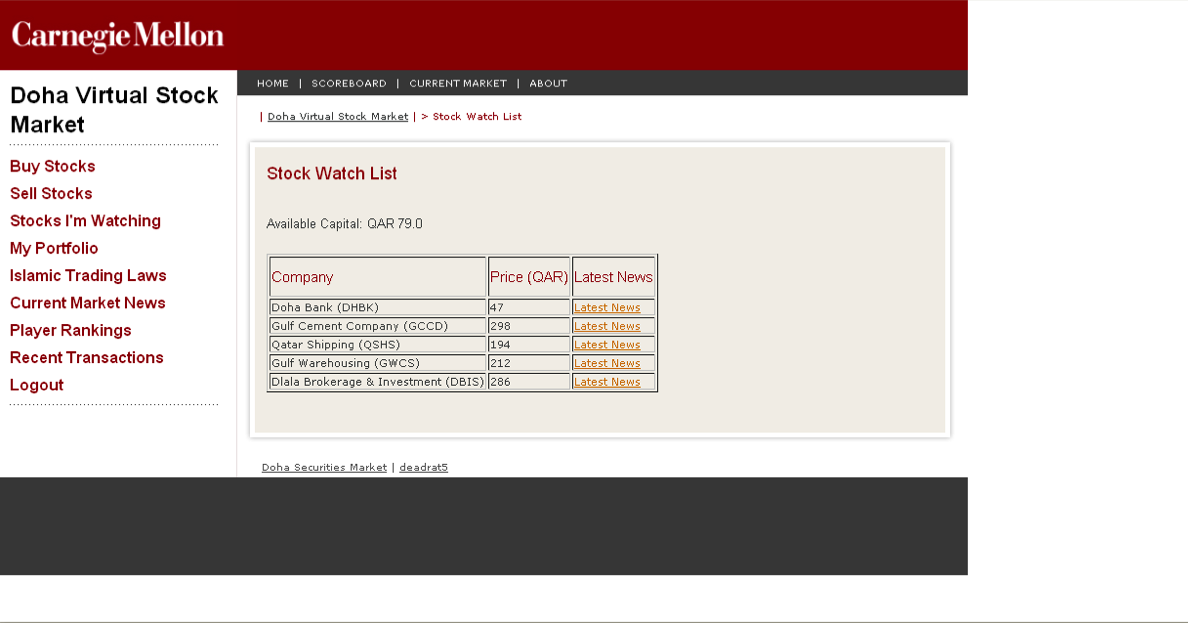Viewport: 1188px width, 623px height.
Task: Click the Stock Watch List heading
Action: click(x=332, y=174)
